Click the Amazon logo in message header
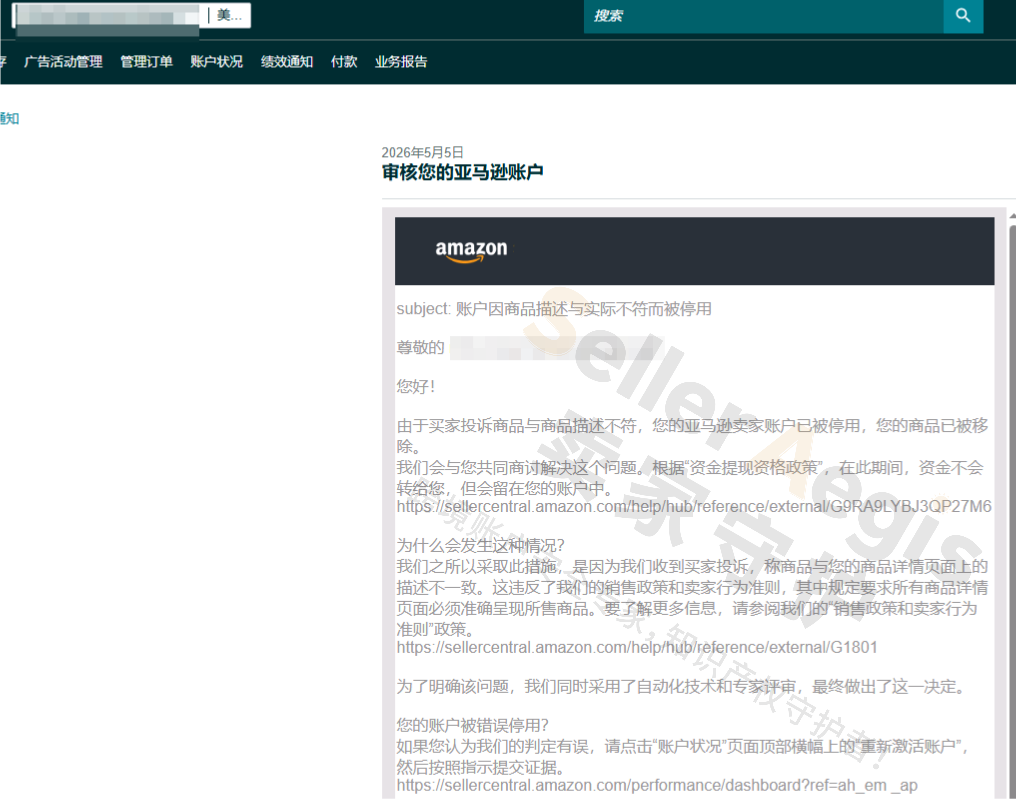This screenshot has width=1017, height=800. pos(471,250)
